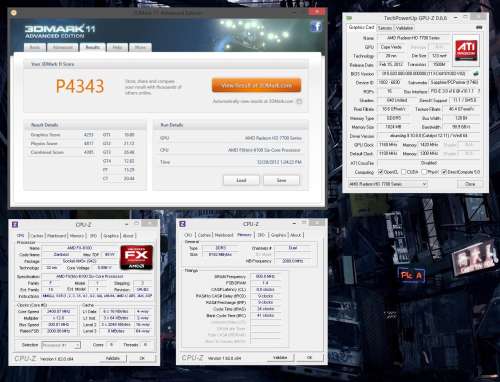This screenshot has width=500, height=382.
Task: Switch to the Basic tab in 3DMark 11
Action: click(35, 47)
